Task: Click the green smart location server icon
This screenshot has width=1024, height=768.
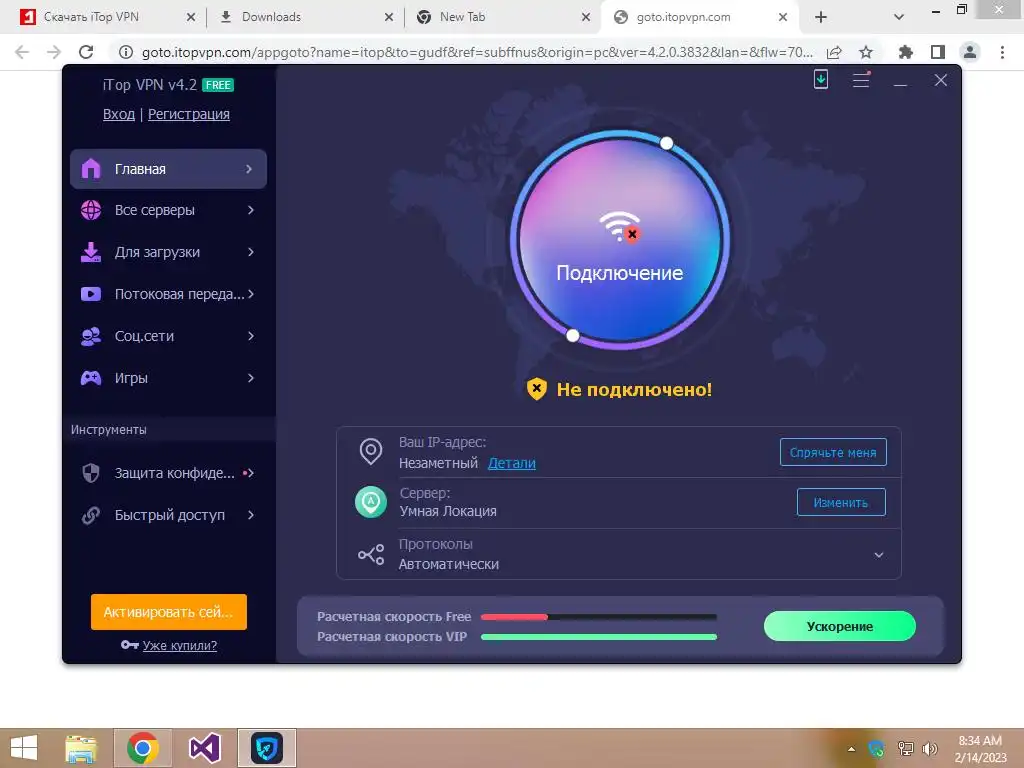Action: tap(371, 502)
